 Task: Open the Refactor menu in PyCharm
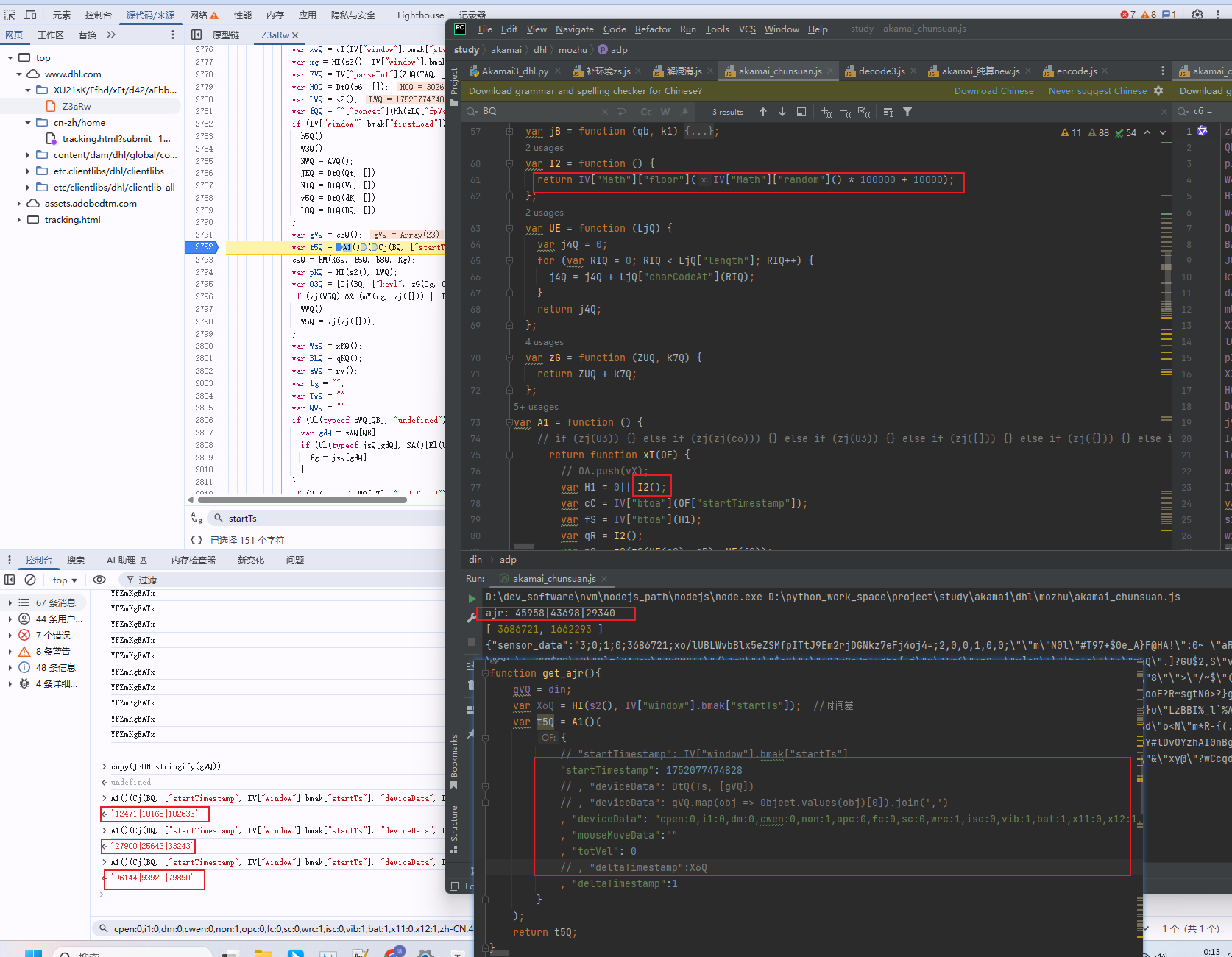tap(653, 29)
